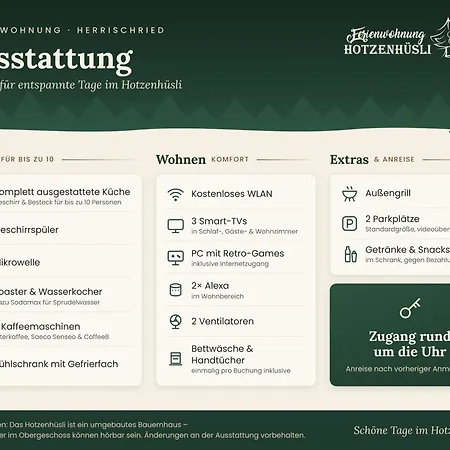Click 'im Wohnbereich' note
450x450 pixels.
(217, 296)
